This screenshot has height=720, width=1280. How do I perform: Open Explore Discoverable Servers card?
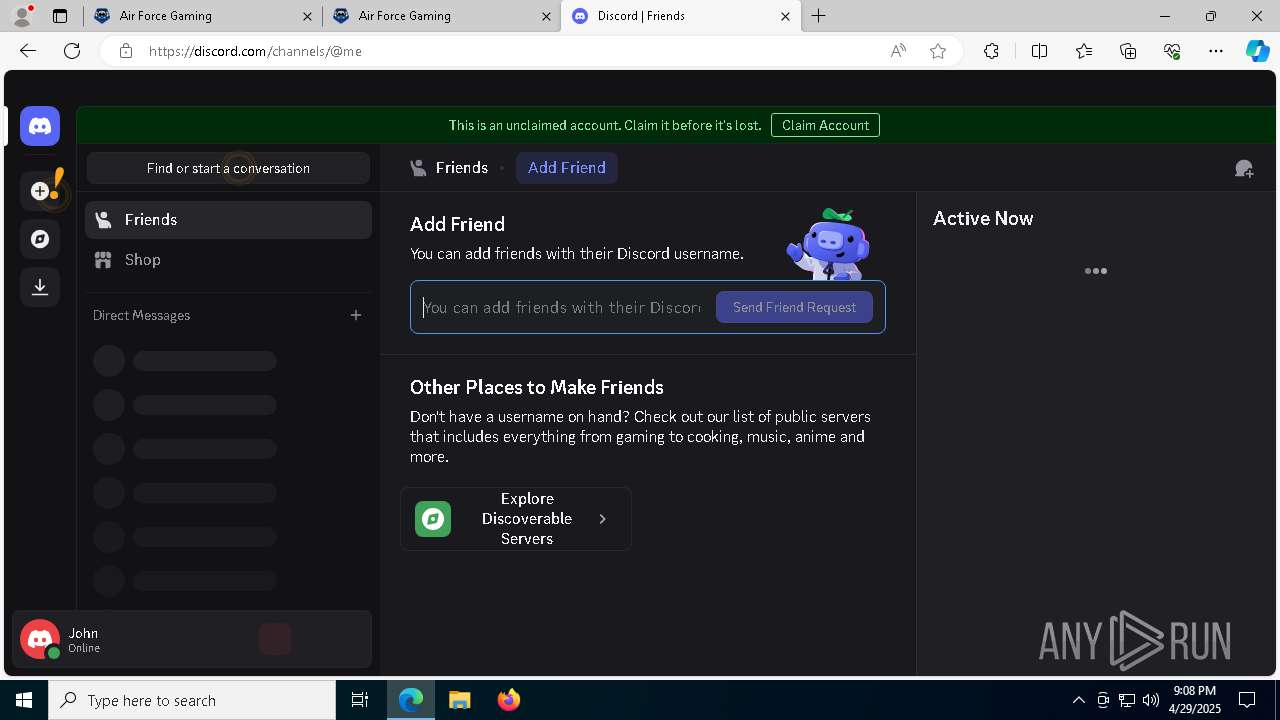pyautogui.click(x=516, y=519)
